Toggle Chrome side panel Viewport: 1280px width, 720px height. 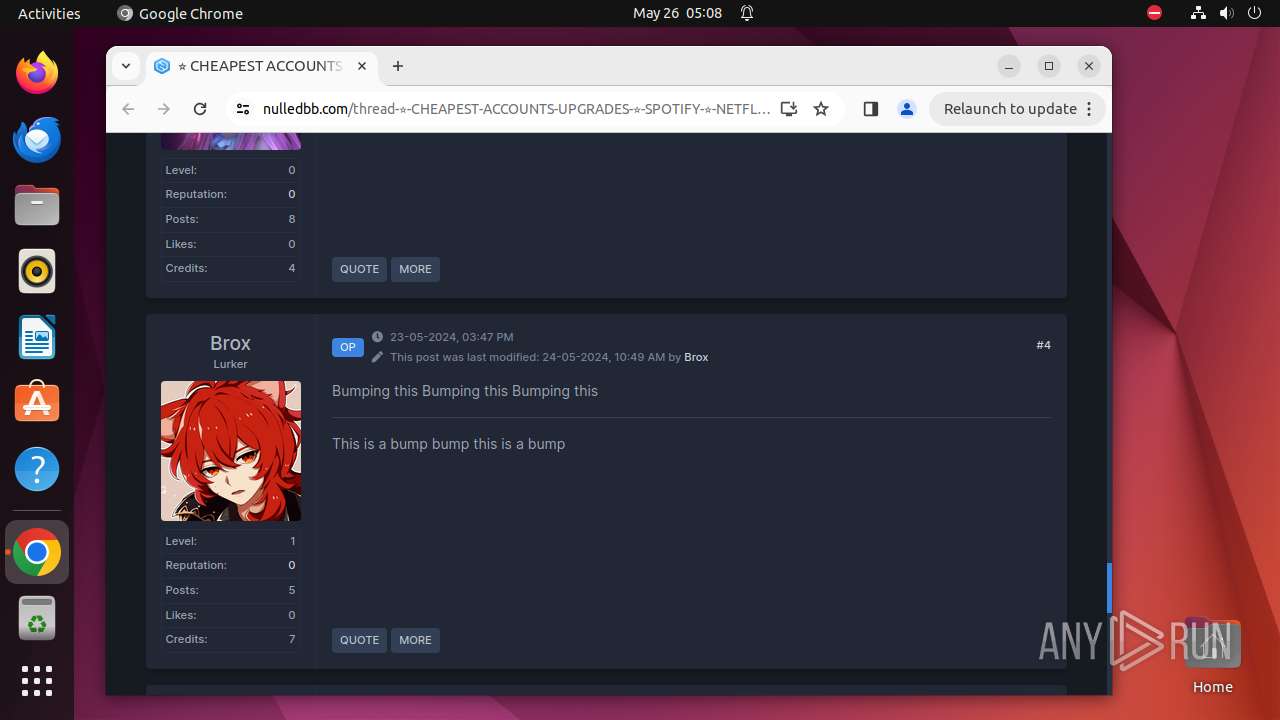(x=870, y=109)
